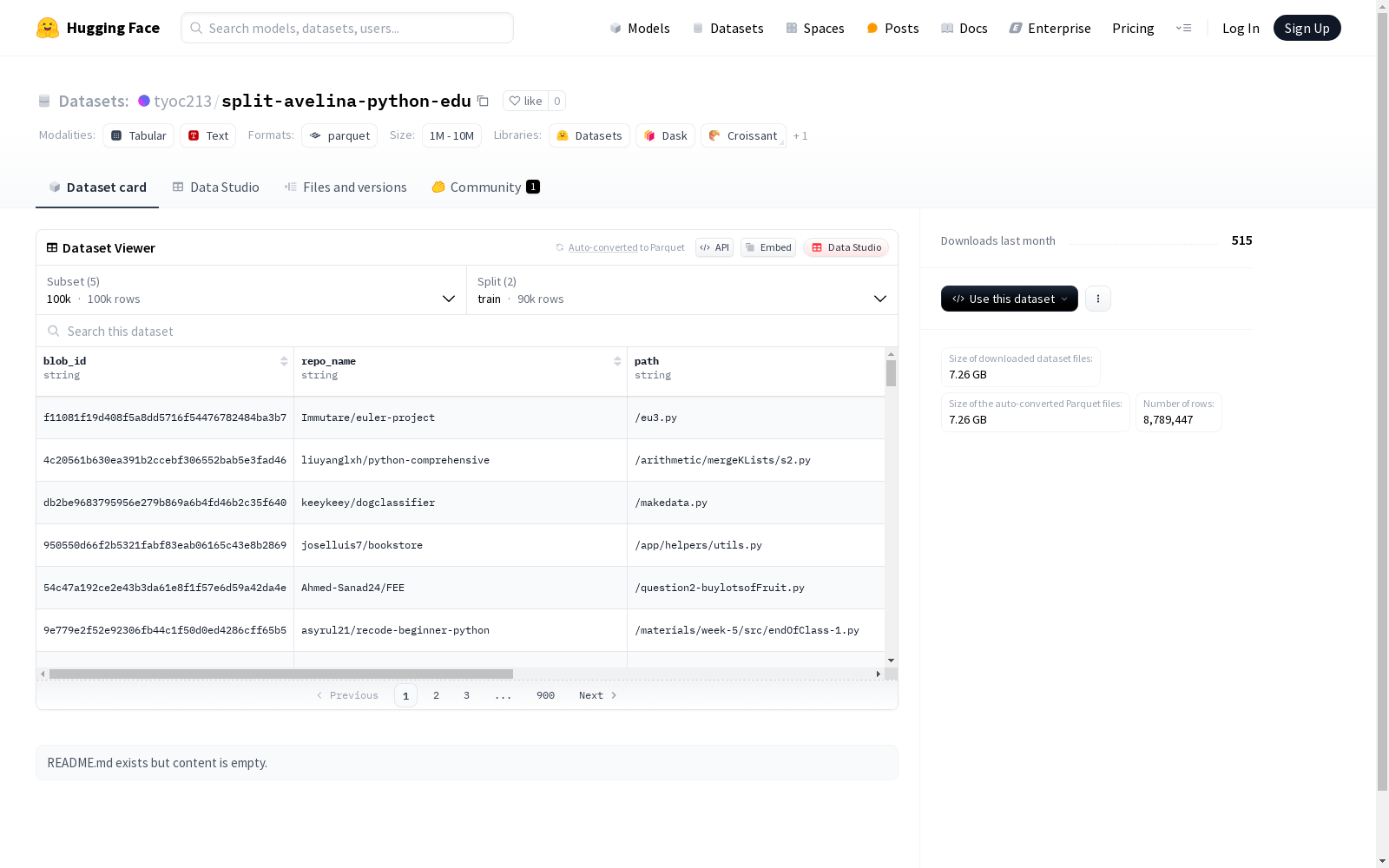Select the parquet format tag
Viewport: 1389px width, 868px height.
(339, 135)
